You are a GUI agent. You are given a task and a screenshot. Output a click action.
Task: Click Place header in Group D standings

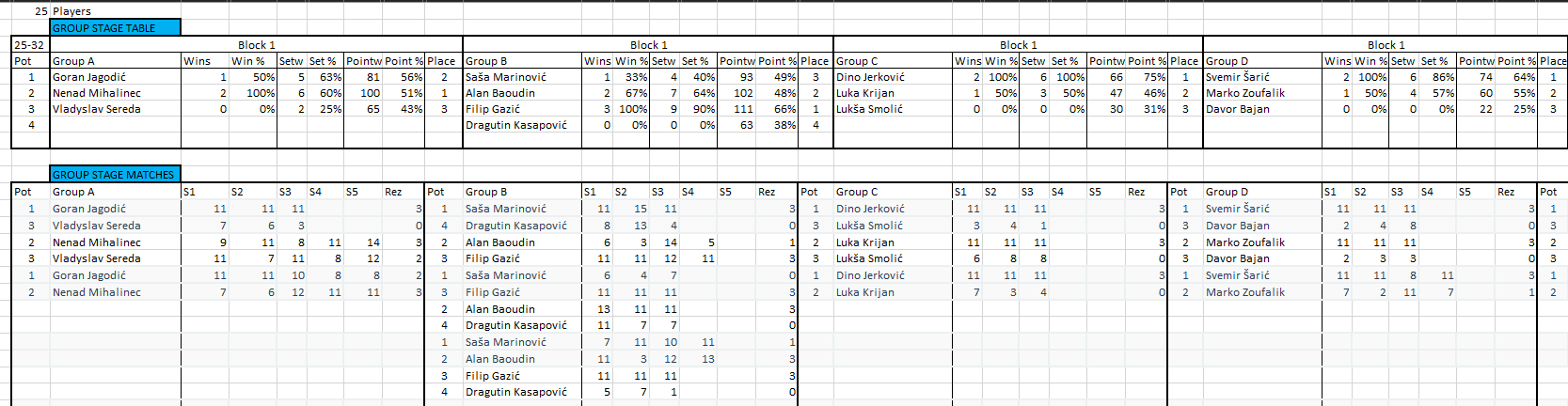(1552, 61)
